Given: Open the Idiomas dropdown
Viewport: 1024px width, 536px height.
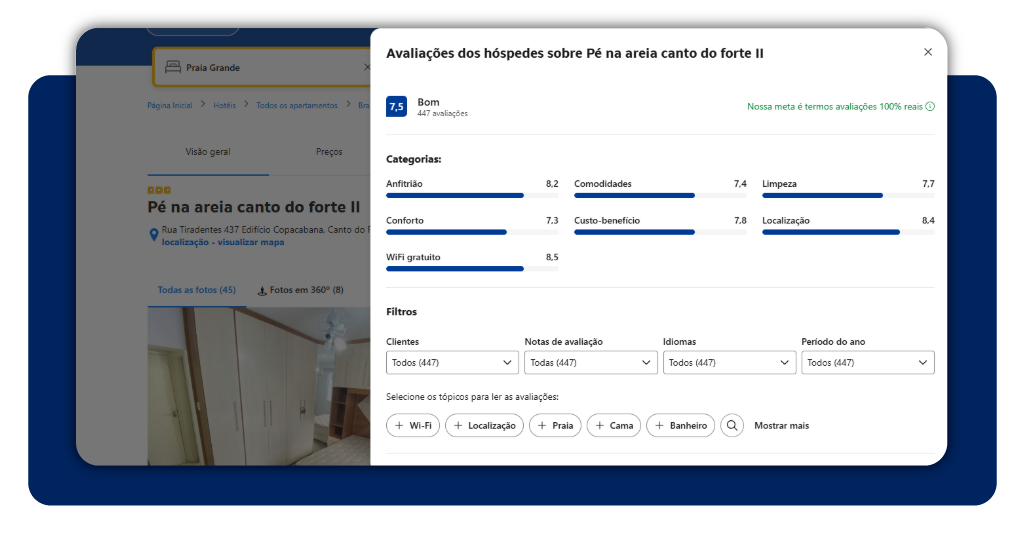Looking at the screenshot, I should pyautogui.click(x=729, y=363).
